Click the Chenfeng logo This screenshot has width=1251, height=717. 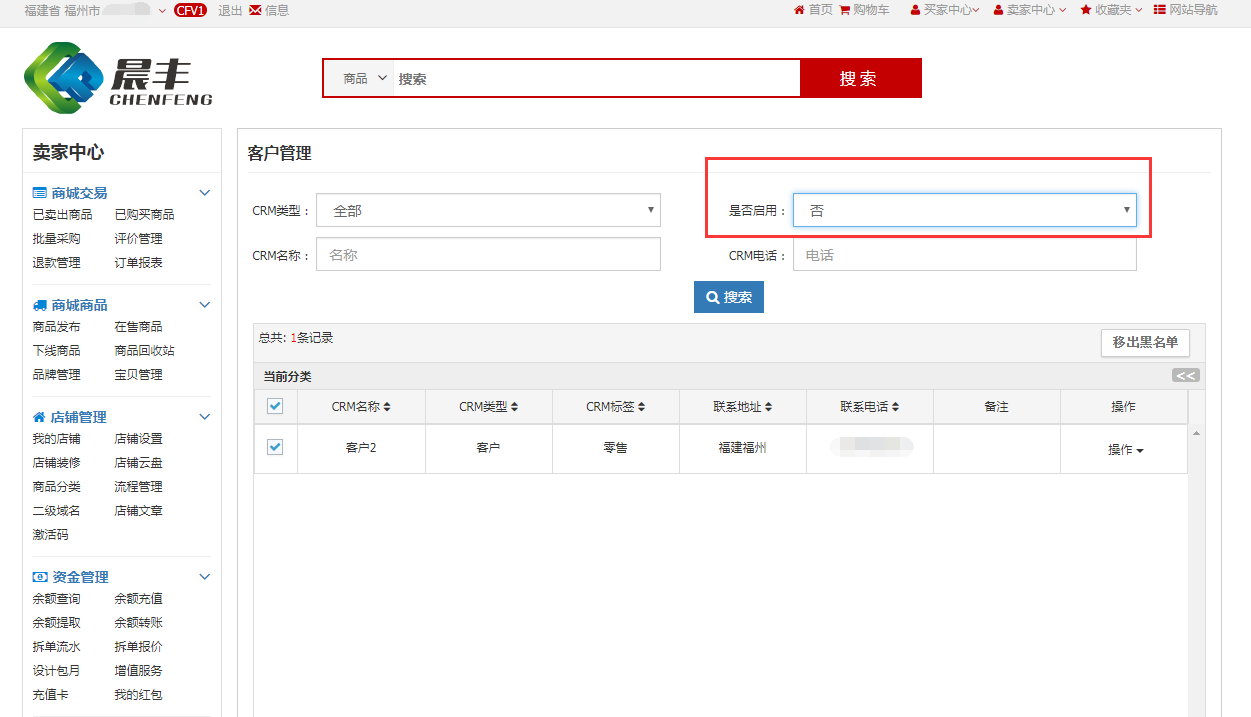118,78
